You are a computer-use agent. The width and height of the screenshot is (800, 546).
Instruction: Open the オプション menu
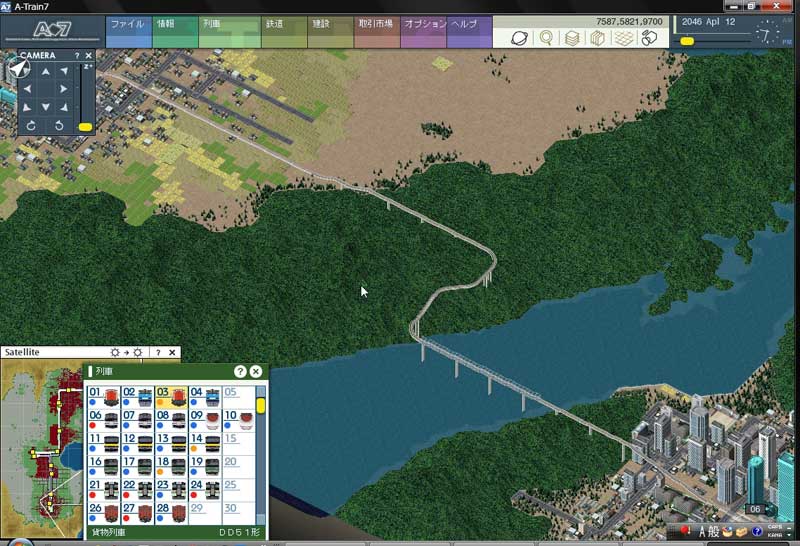[x=422, y=24]
